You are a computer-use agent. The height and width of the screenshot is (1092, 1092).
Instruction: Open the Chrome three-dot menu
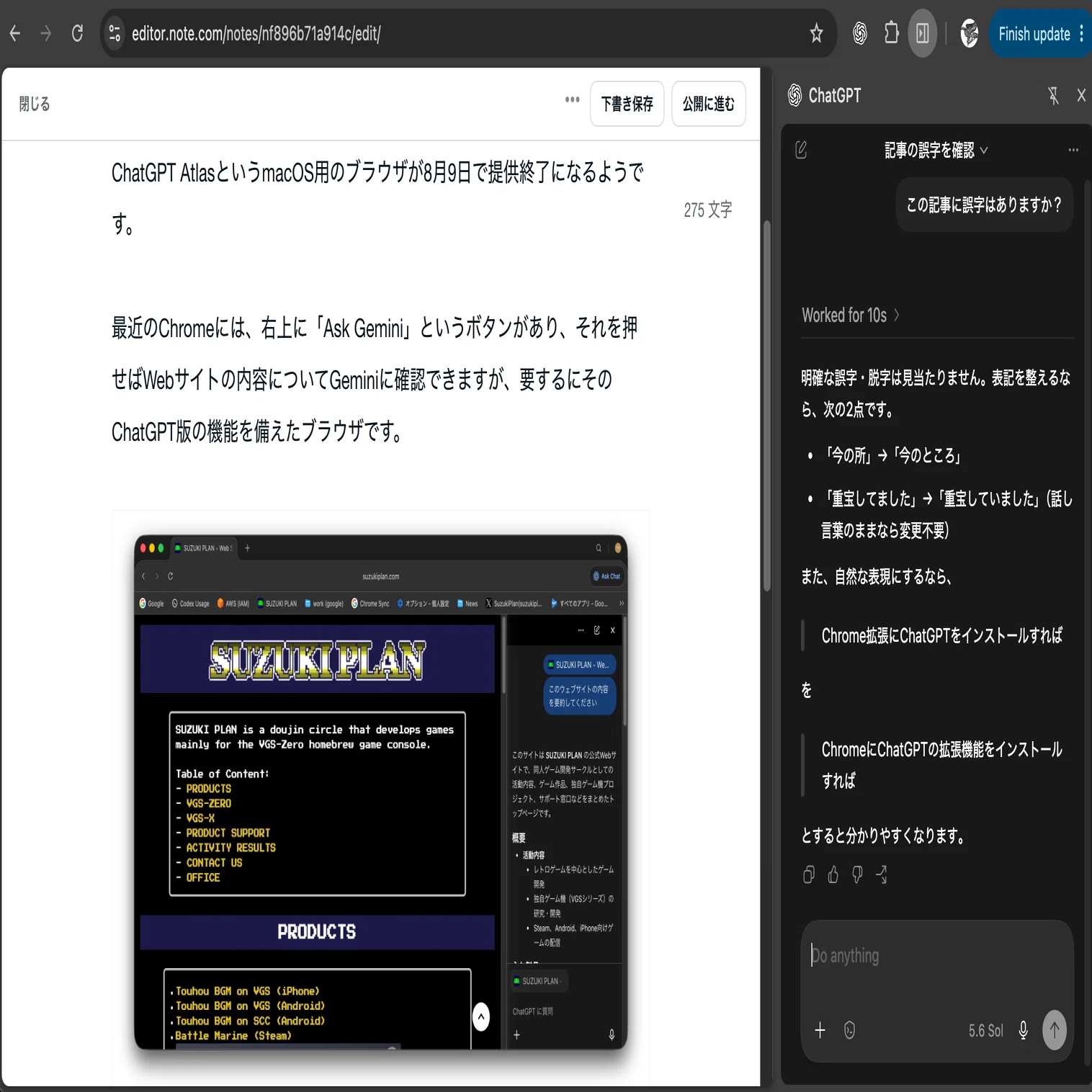tap(1081, 34)
